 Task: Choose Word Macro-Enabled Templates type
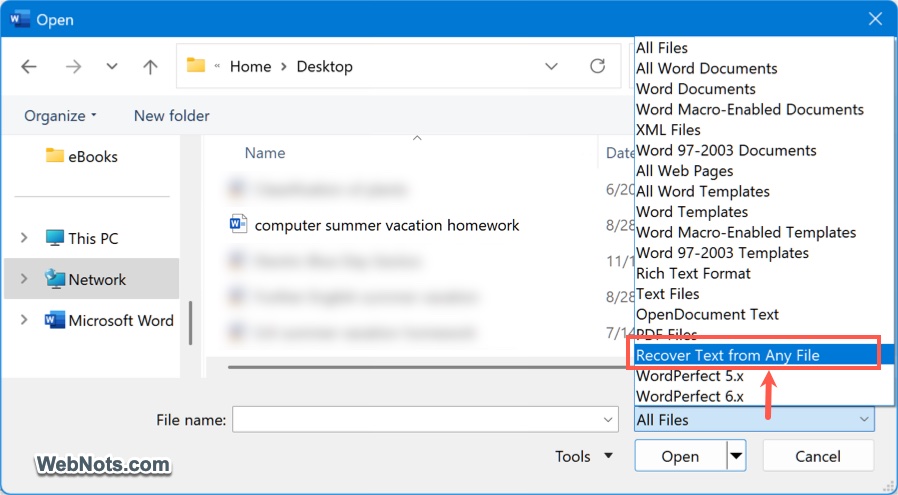pyautogui.click(x=746, y=233)
